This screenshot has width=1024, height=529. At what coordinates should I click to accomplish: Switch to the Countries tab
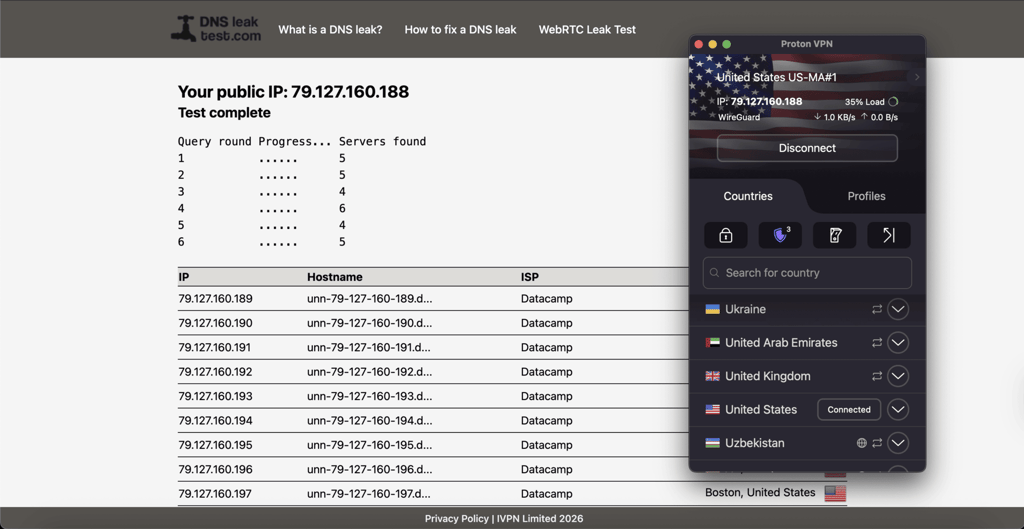click(748, 196)
